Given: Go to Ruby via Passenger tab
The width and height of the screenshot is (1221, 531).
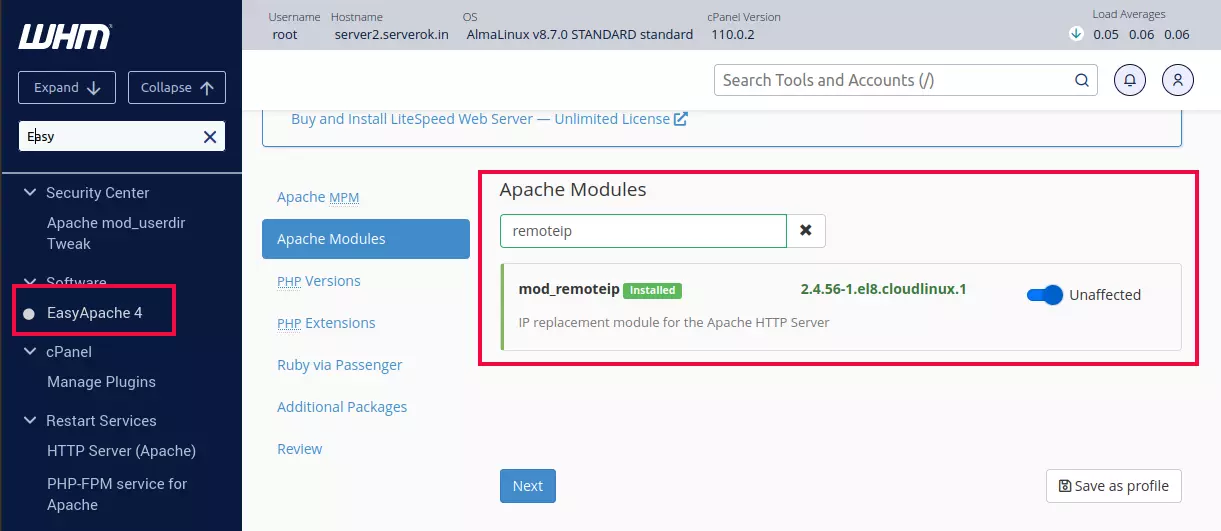Looking at the screenshot, I should coord(339,365).
